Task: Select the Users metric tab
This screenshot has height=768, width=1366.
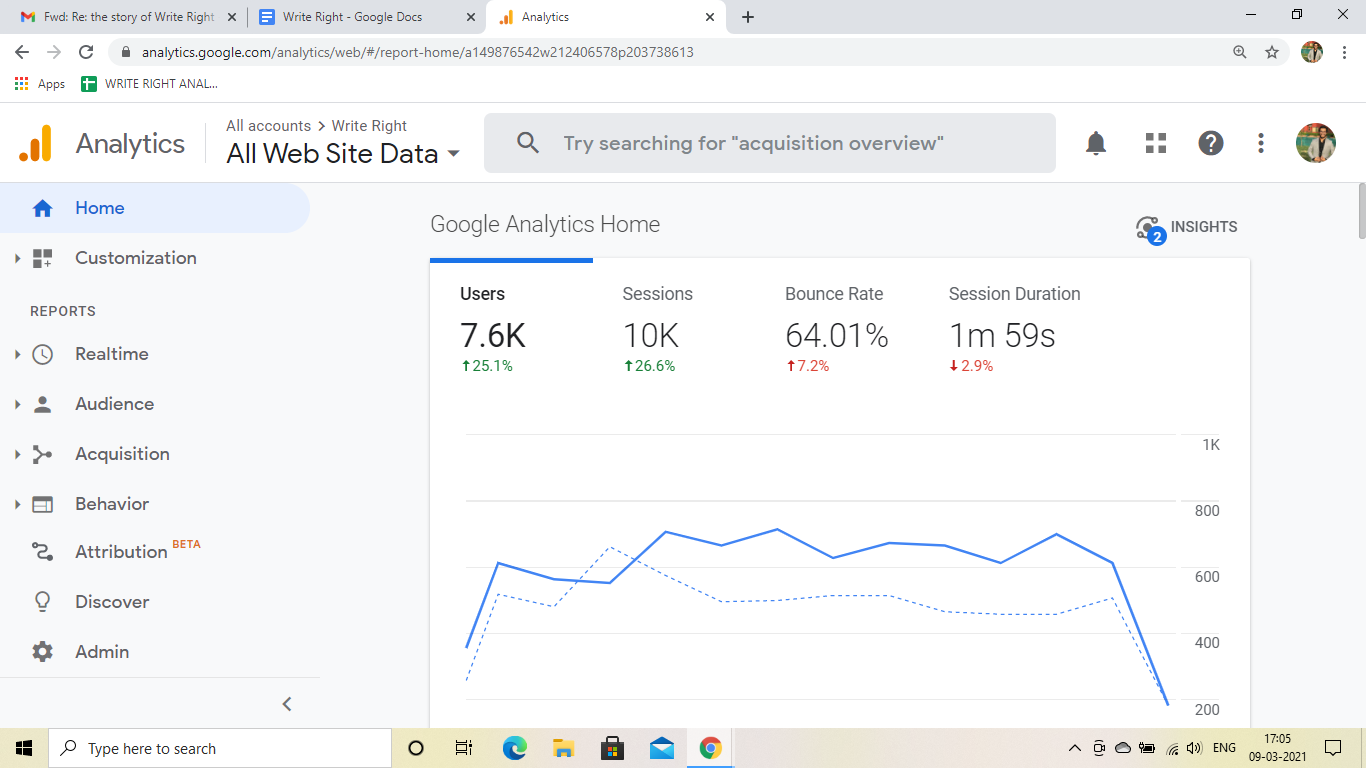Action: [511, 330]
